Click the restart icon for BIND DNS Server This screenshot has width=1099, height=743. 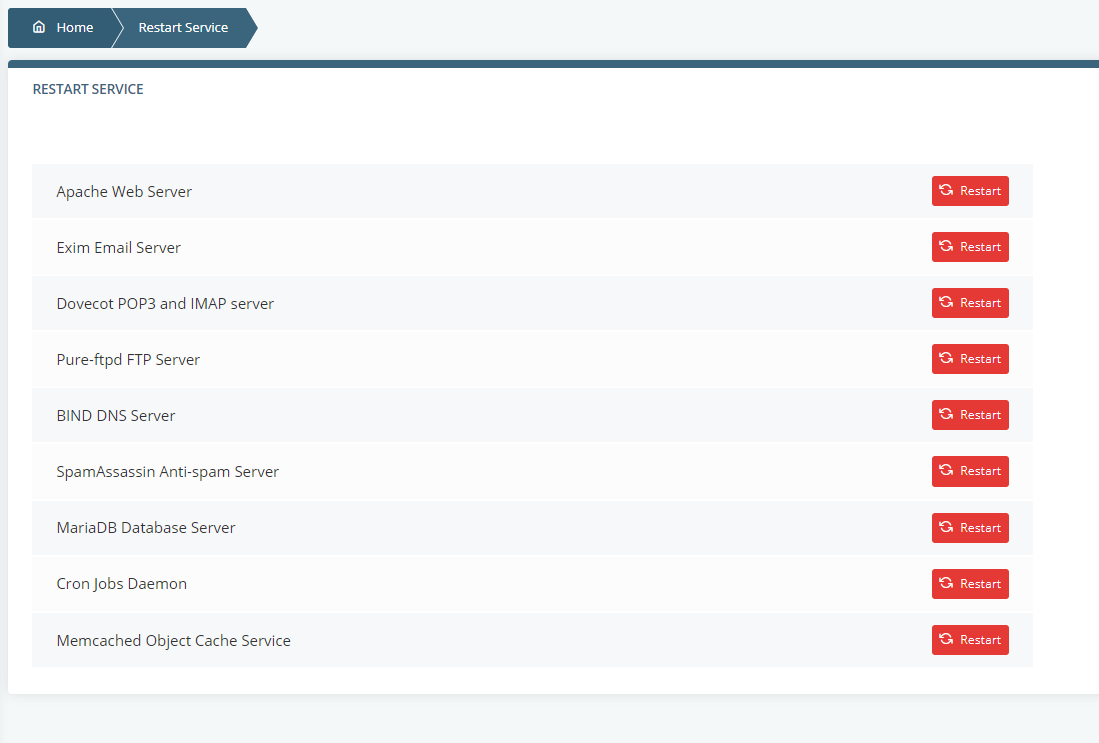(944, 415)
